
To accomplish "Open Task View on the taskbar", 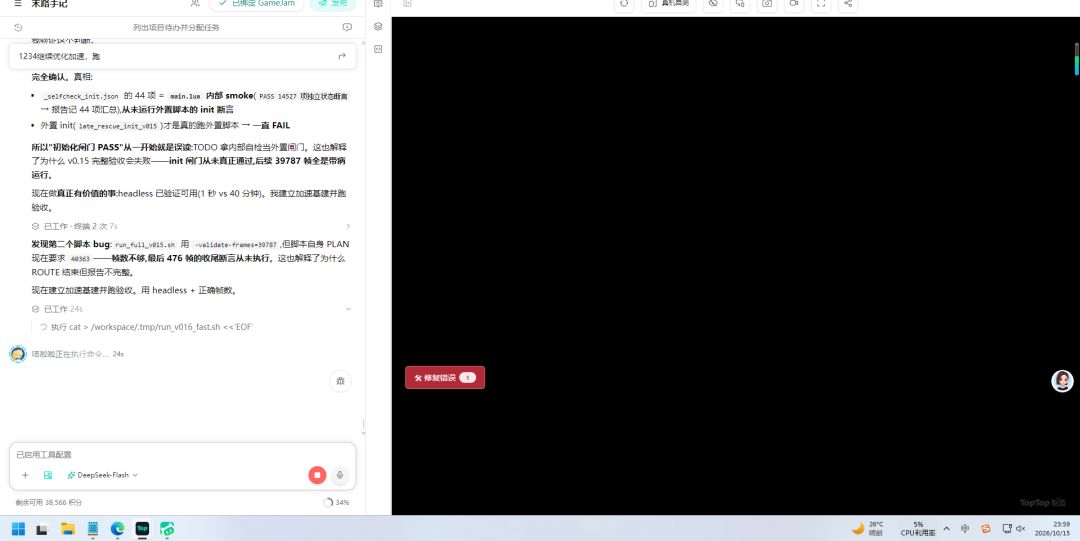I will [42, 529].
